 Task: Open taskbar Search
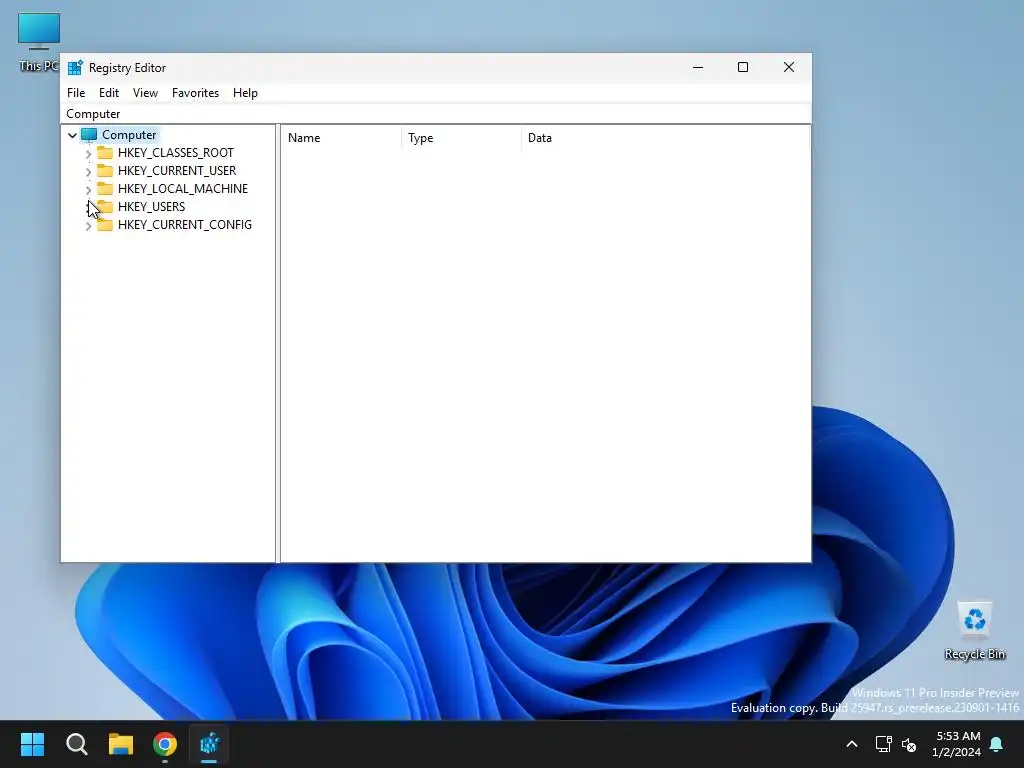click(x=76, y=744)
